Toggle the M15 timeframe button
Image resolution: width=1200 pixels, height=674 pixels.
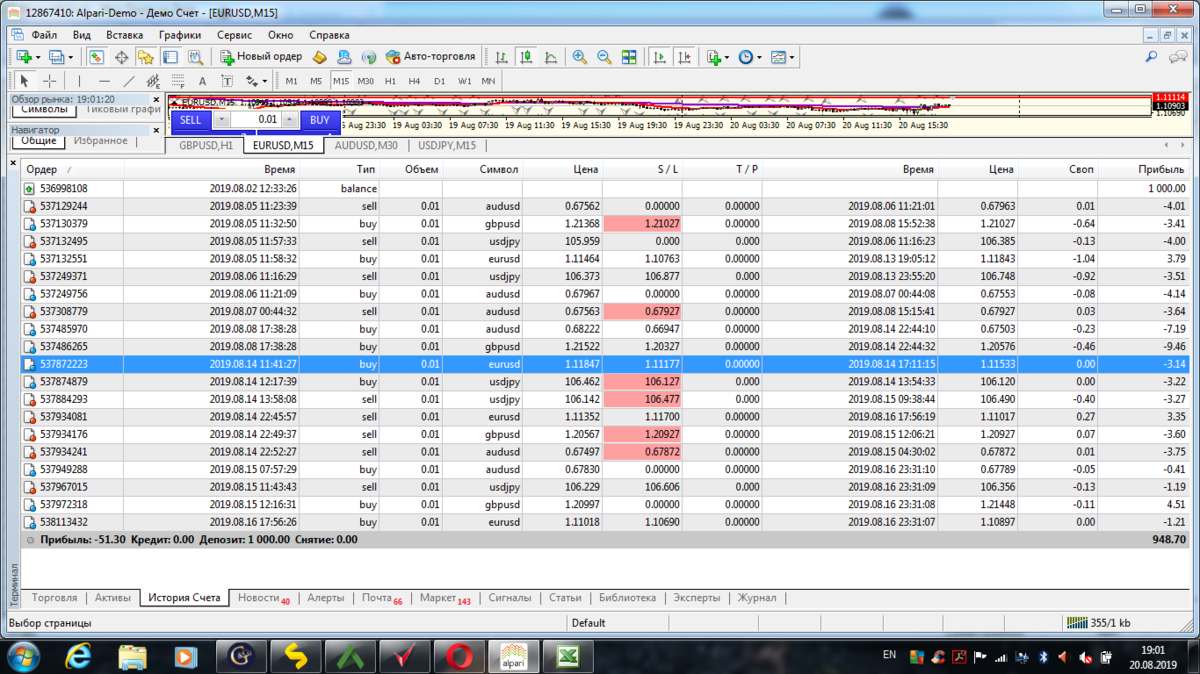click(x=341, y=81)
